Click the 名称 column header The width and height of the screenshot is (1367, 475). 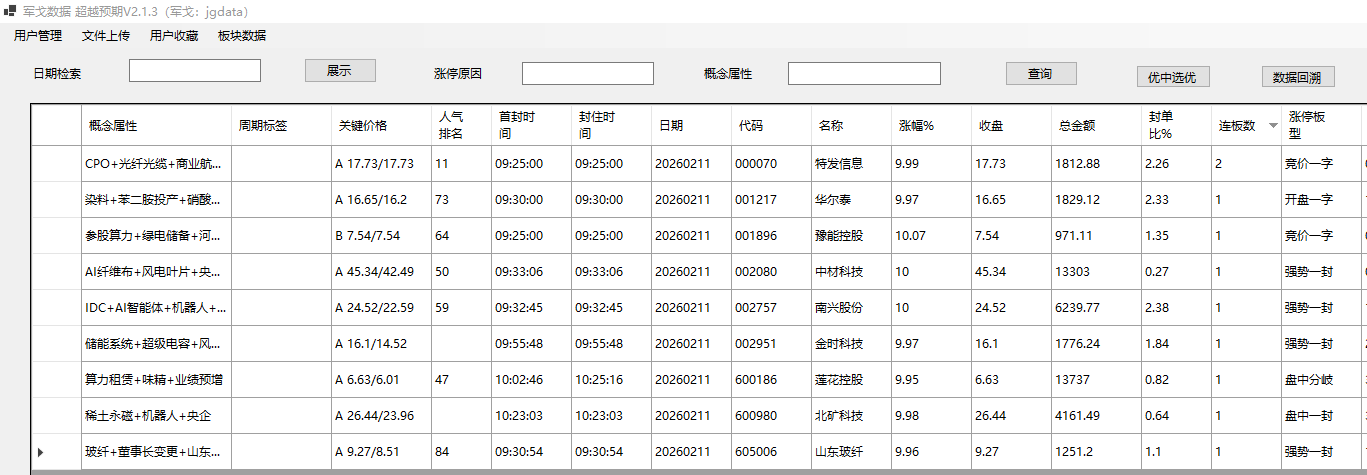click(x=851, y=126)
